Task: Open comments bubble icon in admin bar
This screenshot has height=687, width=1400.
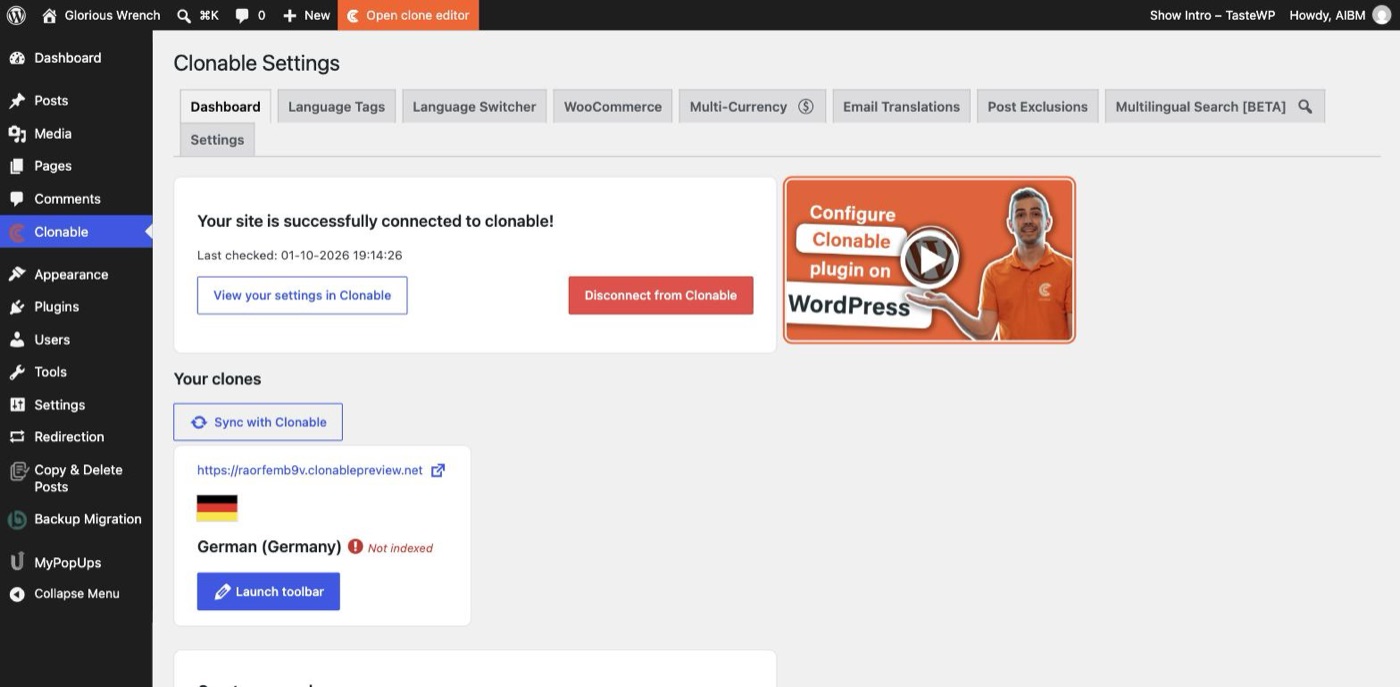Action: [242, 15]
